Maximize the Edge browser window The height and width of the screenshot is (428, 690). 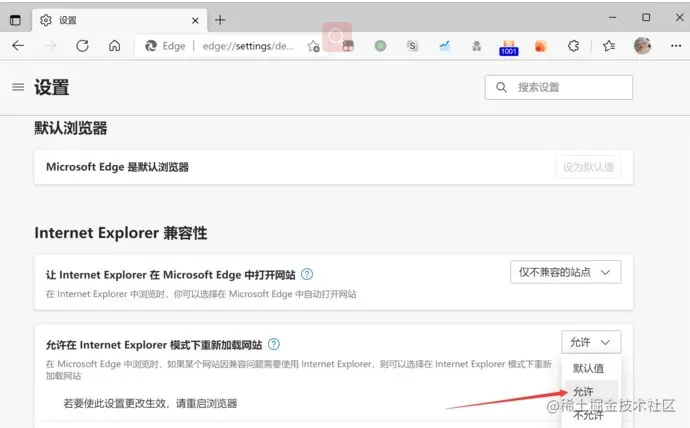646,18
